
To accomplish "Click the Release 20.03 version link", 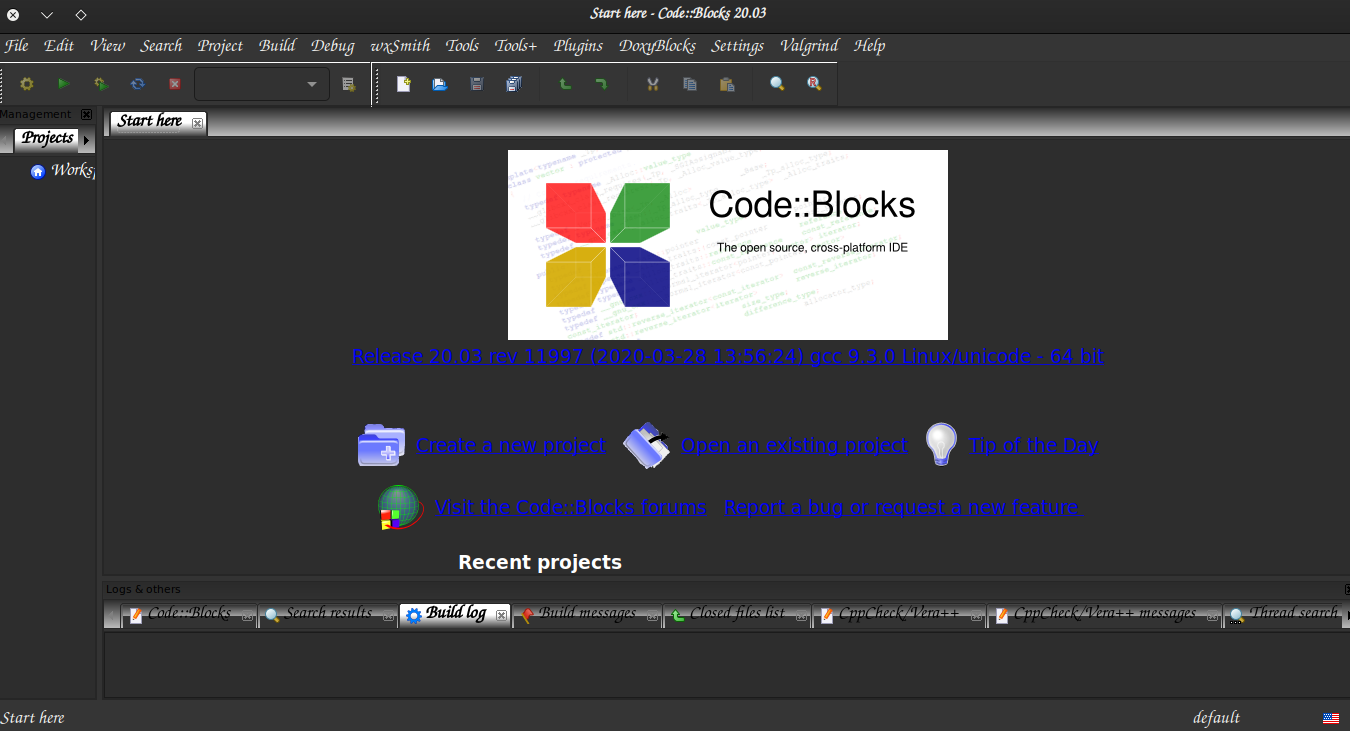I will (x=728, y=356).
